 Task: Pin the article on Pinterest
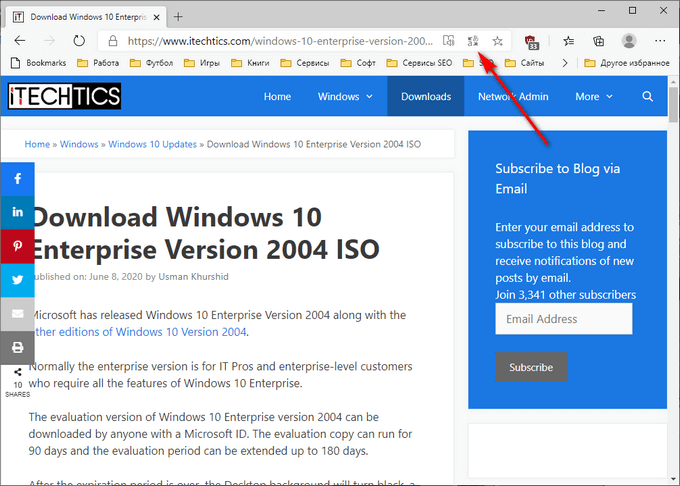click(x=17, y=246)
